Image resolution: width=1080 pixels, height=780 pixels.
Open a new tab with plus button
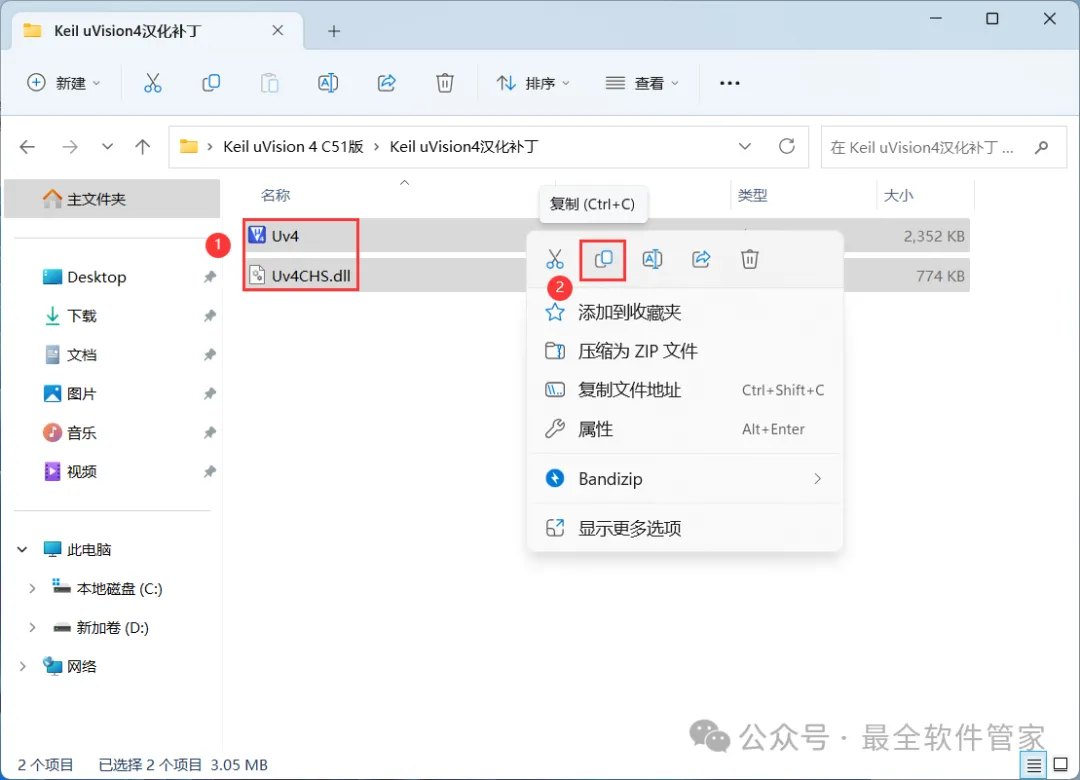(x=334, y=31)
